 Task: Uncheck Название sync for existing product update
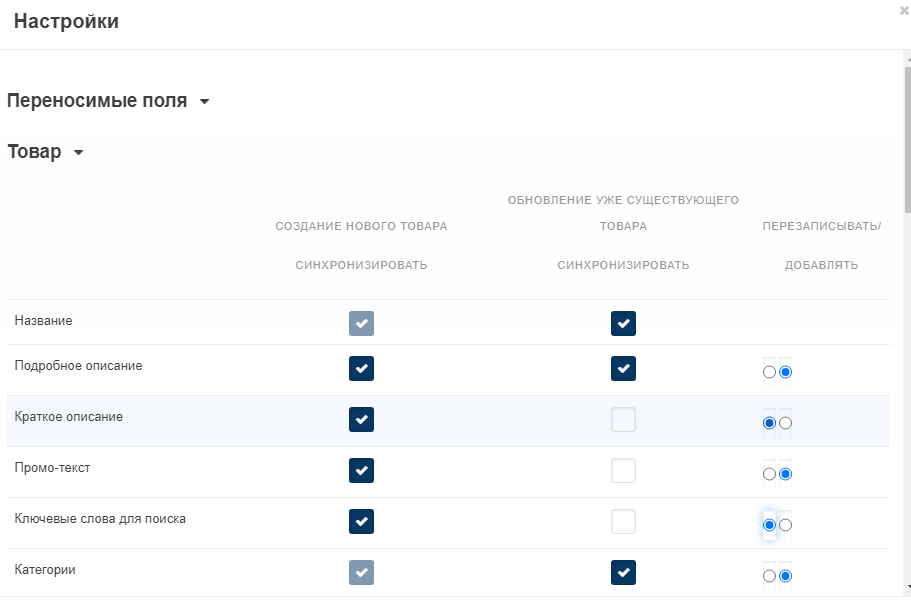click(623, 323)
